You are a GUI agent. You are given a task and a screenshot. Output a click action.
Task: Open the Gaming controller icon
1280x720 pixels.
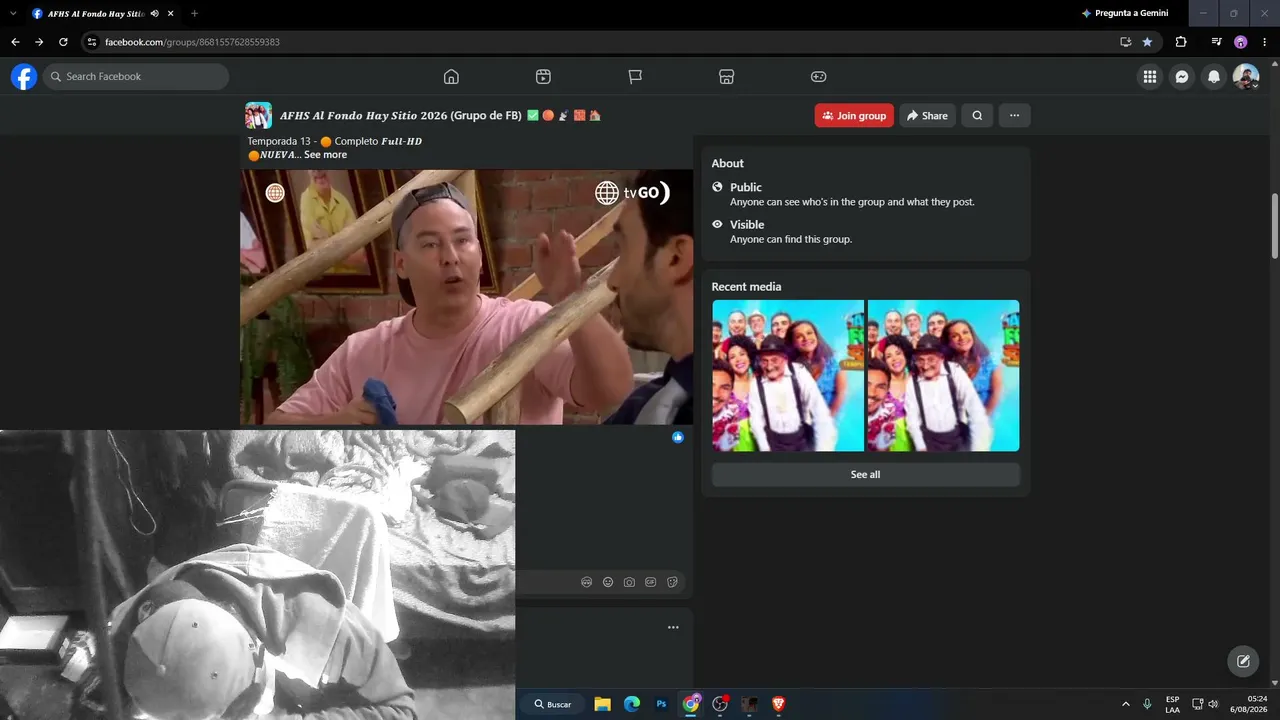pos(818,77)
